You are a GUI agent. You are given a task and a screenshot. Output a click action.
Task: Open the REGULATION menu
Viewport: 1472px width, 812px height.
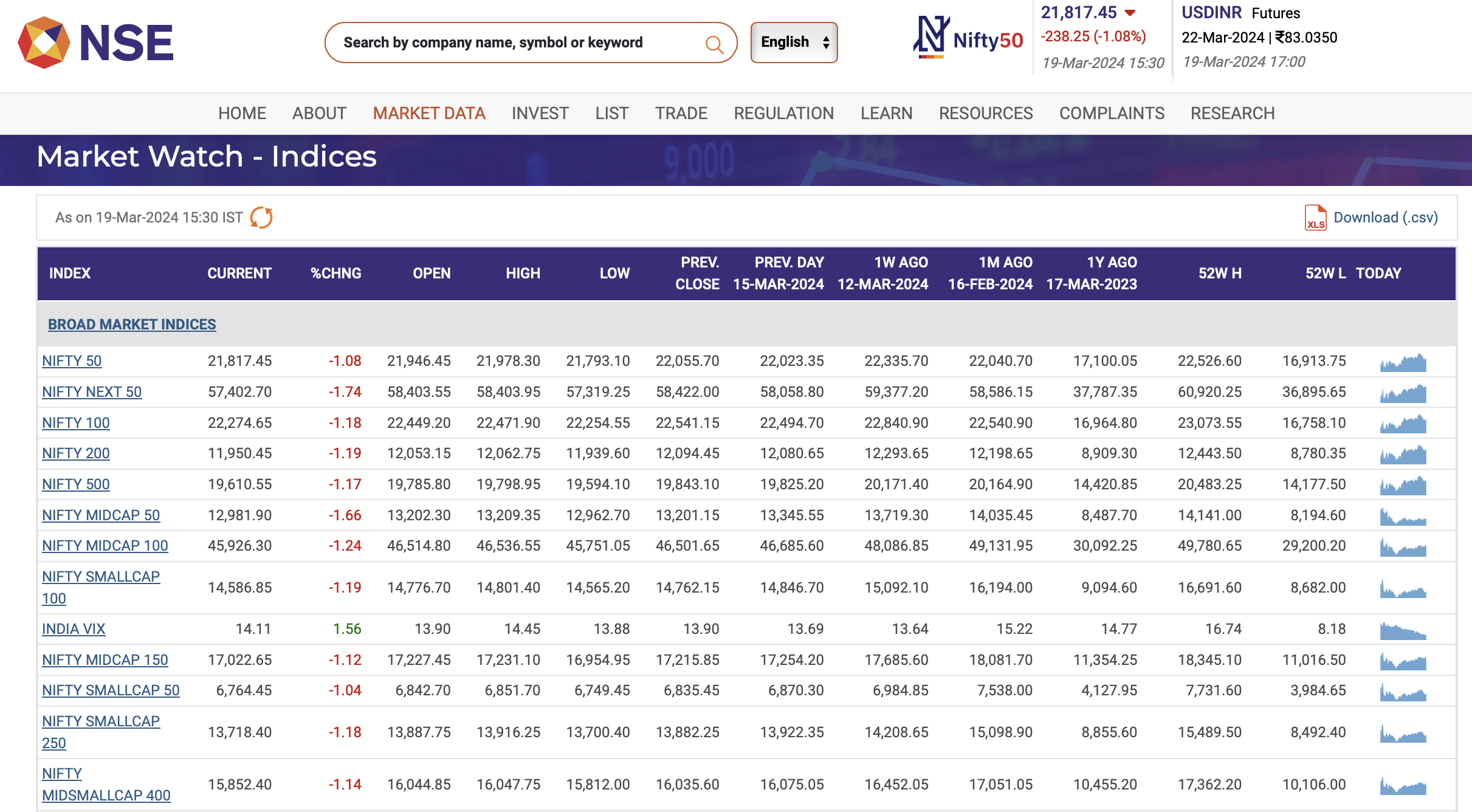[784, 114]
